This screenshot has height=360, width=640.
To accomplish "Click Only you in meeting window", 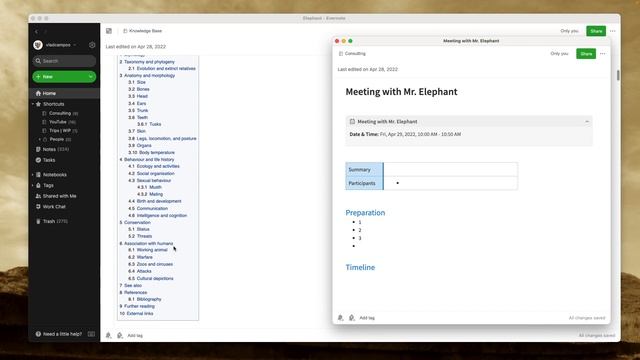I will tap(559, 53).
